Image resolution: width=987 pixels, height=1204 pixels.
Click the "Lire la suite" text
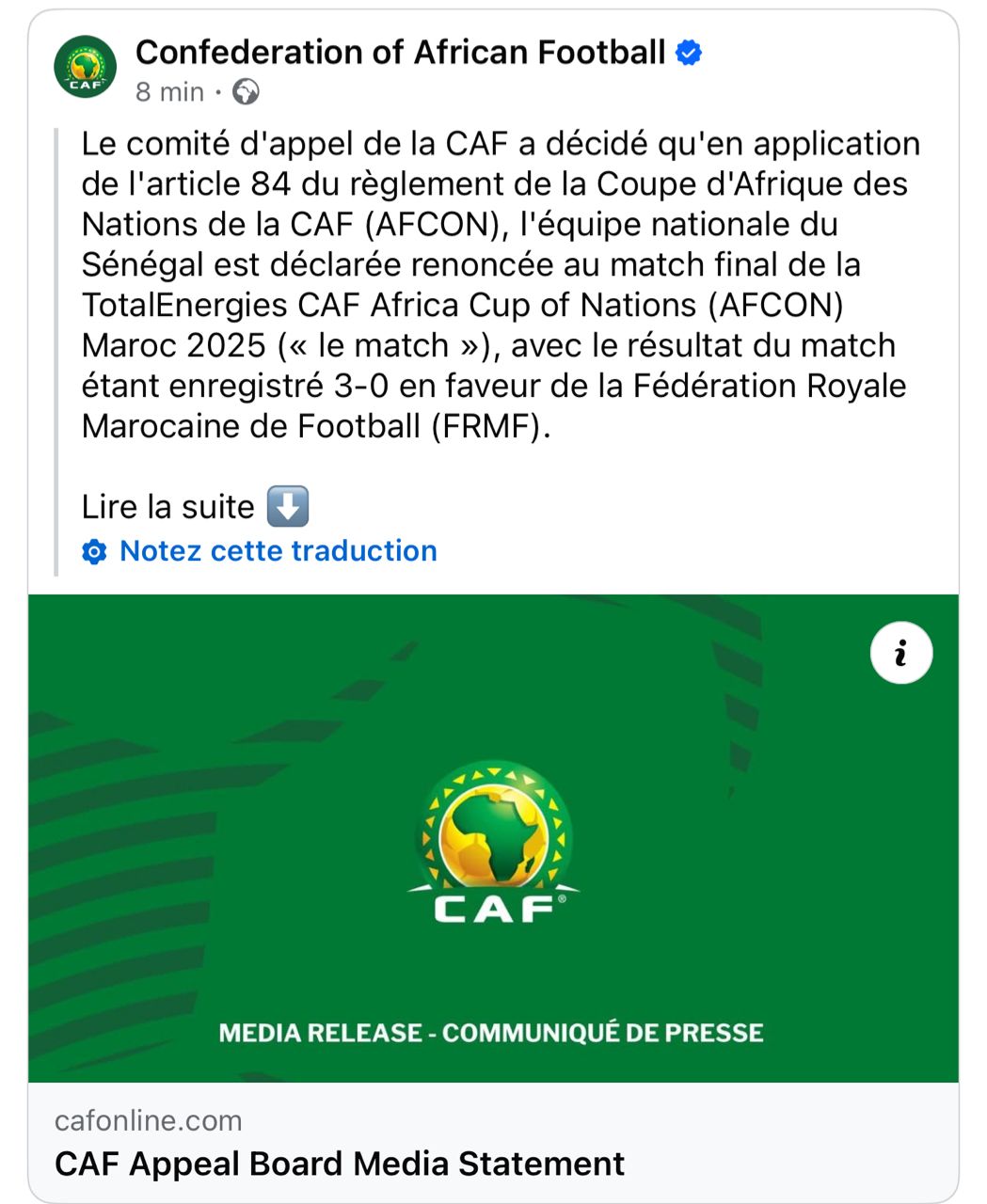coord(167,508)
